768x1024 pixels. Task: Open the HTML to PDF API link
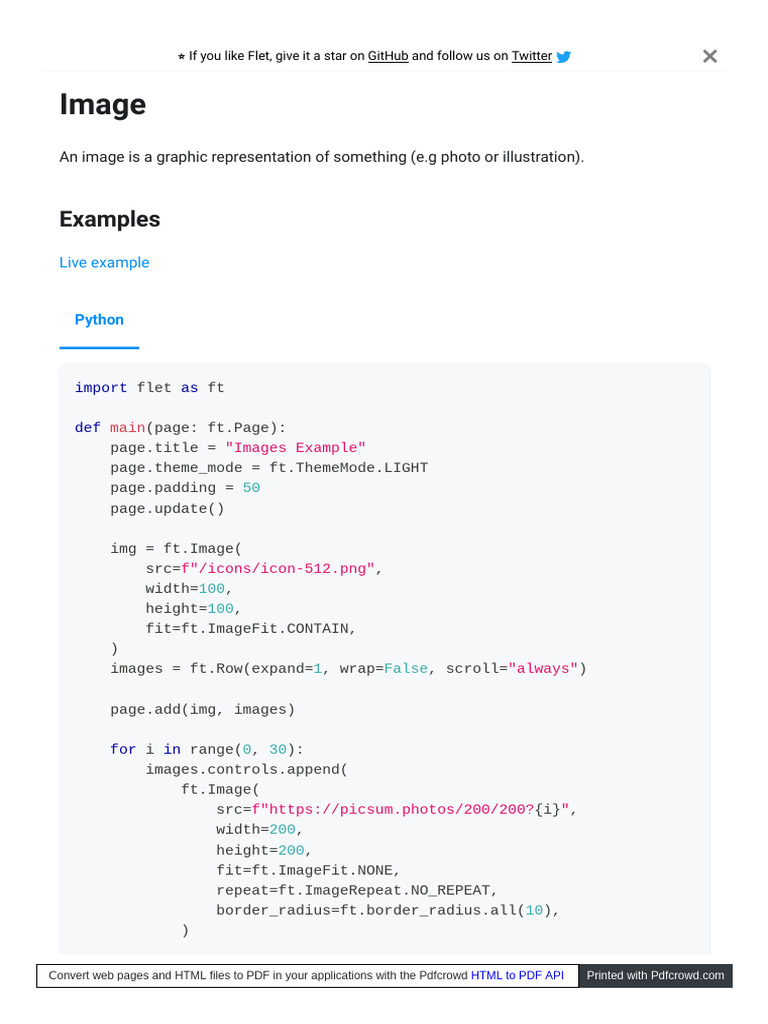tap(517, 975)
